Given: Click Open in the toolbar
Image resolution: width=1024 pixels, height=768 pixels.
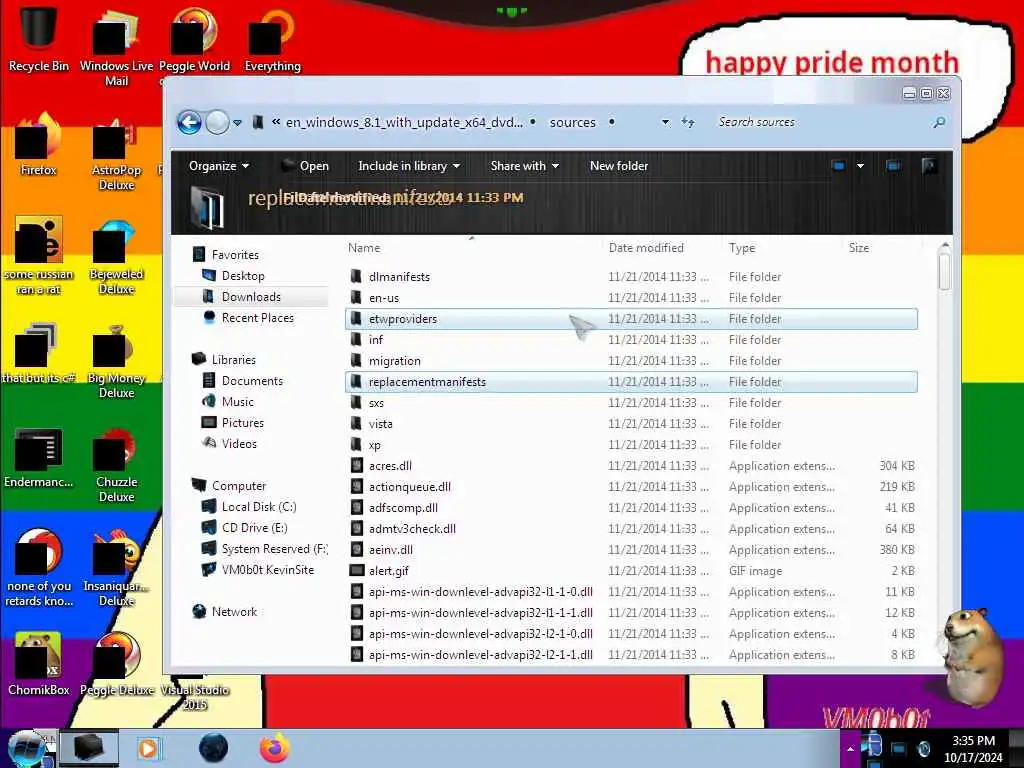Looking at the screenshot, I should click(305, 166).
